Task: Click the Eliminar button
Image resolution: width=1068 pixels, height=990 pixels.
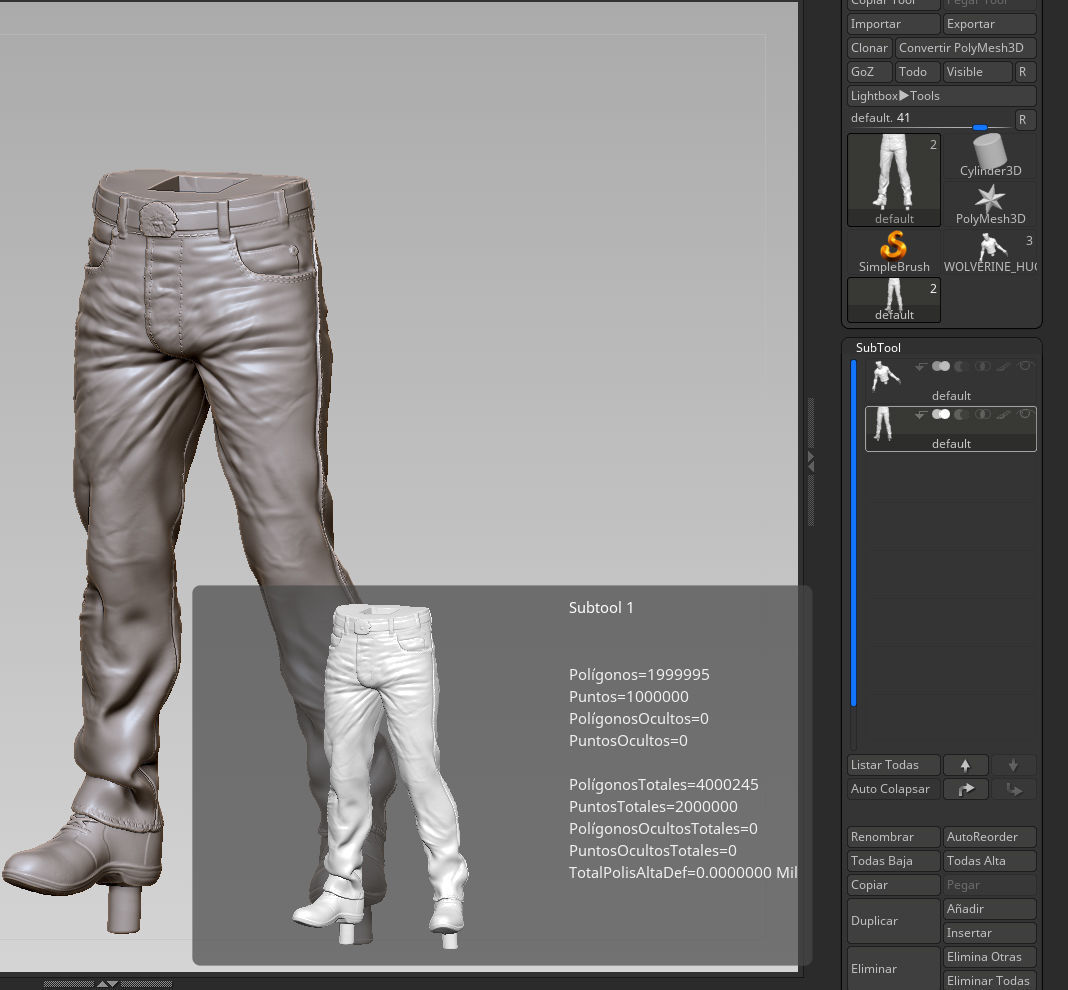Action: [x=894, y=968]
